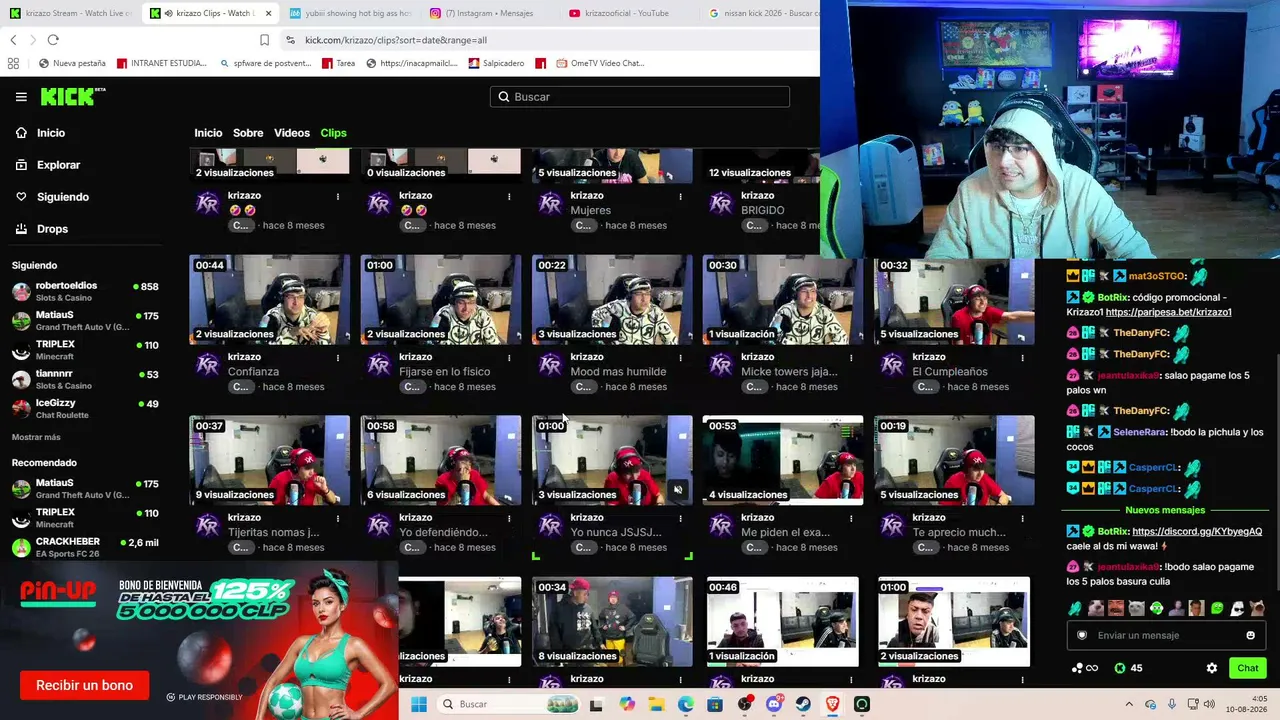Open options menu for Mood mas humilde clip
This screenshot has height=720, width=1280.
[680, 357]
